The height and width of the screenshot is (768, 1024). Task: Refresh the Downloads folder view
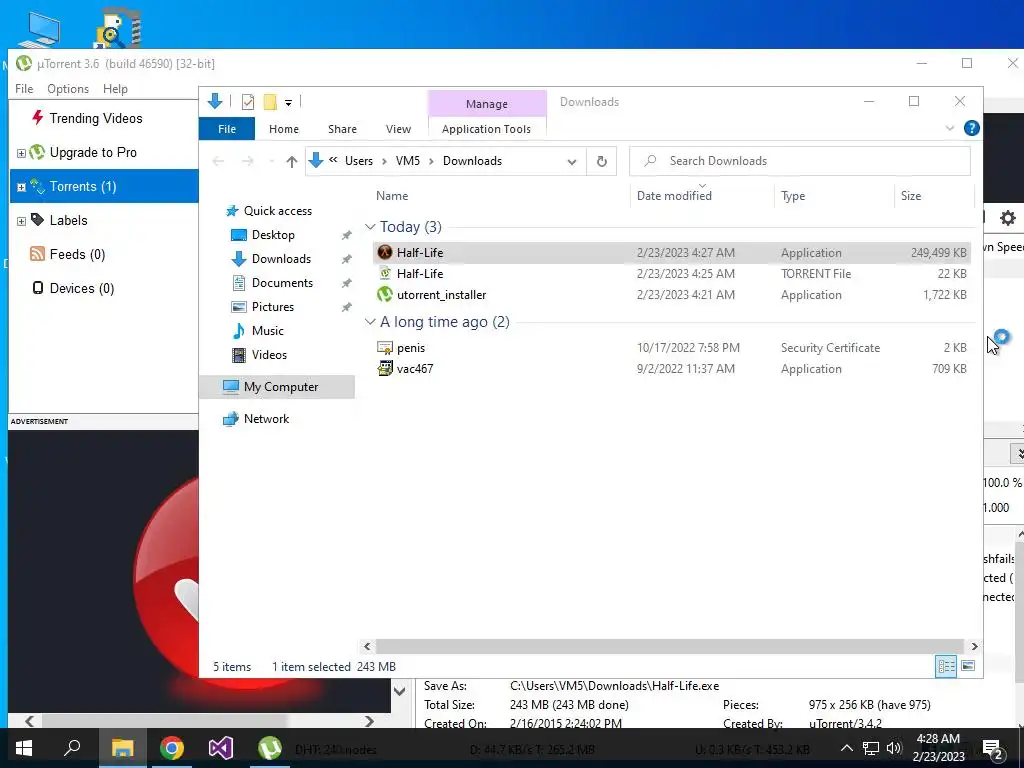(x=601, y=161)
